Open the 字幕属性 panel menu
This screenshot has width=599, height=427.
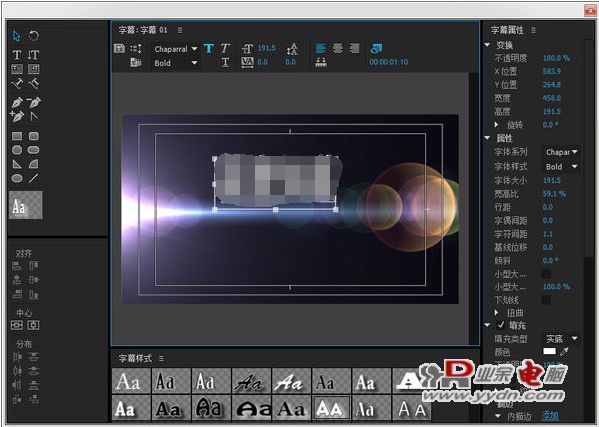[533, 30]
